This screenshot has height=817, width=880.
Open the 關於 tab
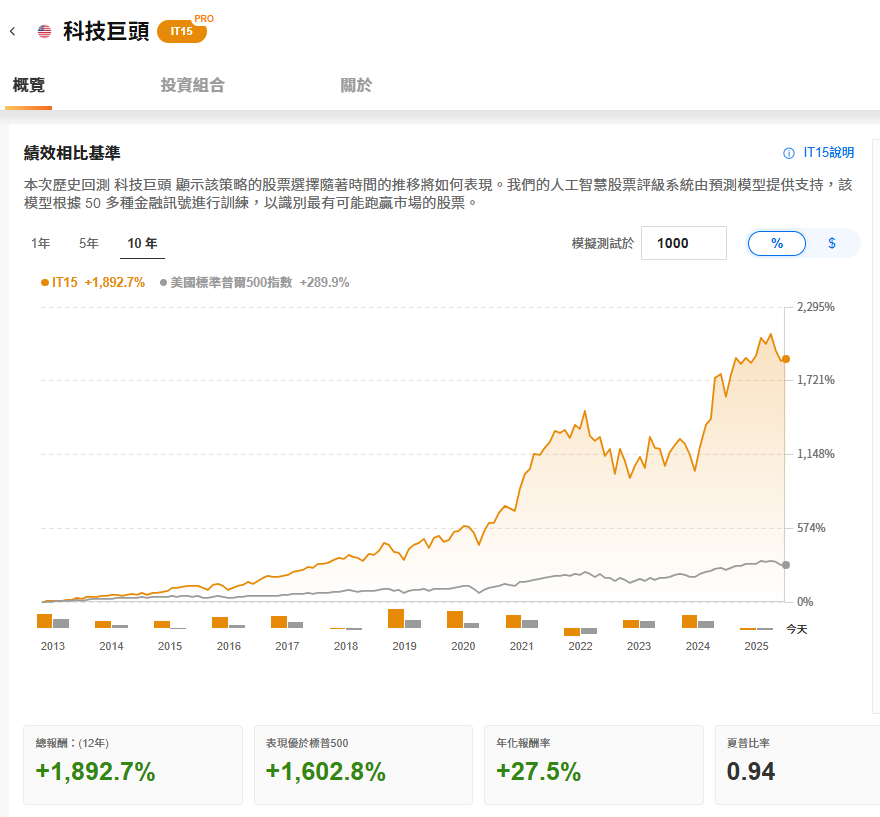pyautogui.click(x=356, y=85)
